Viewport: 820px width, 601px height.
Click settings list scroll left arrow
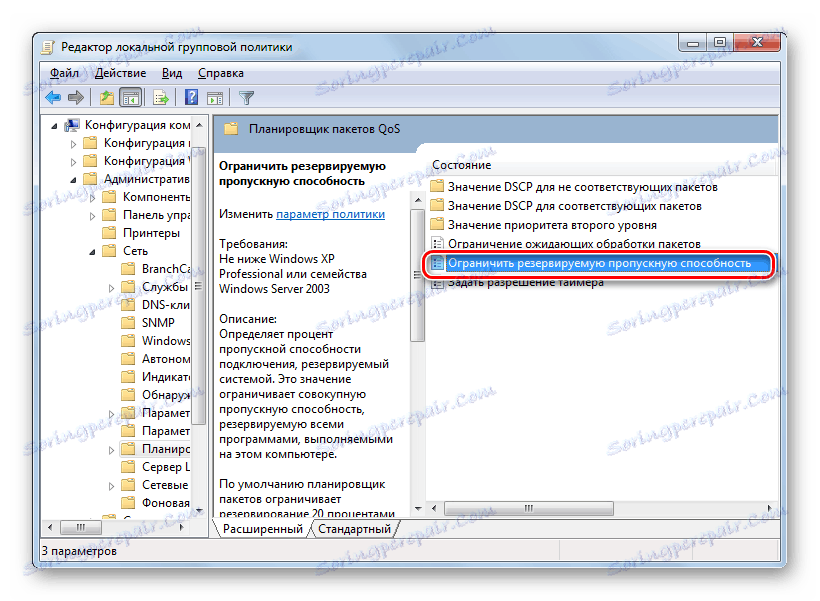[x=434, y=508]
